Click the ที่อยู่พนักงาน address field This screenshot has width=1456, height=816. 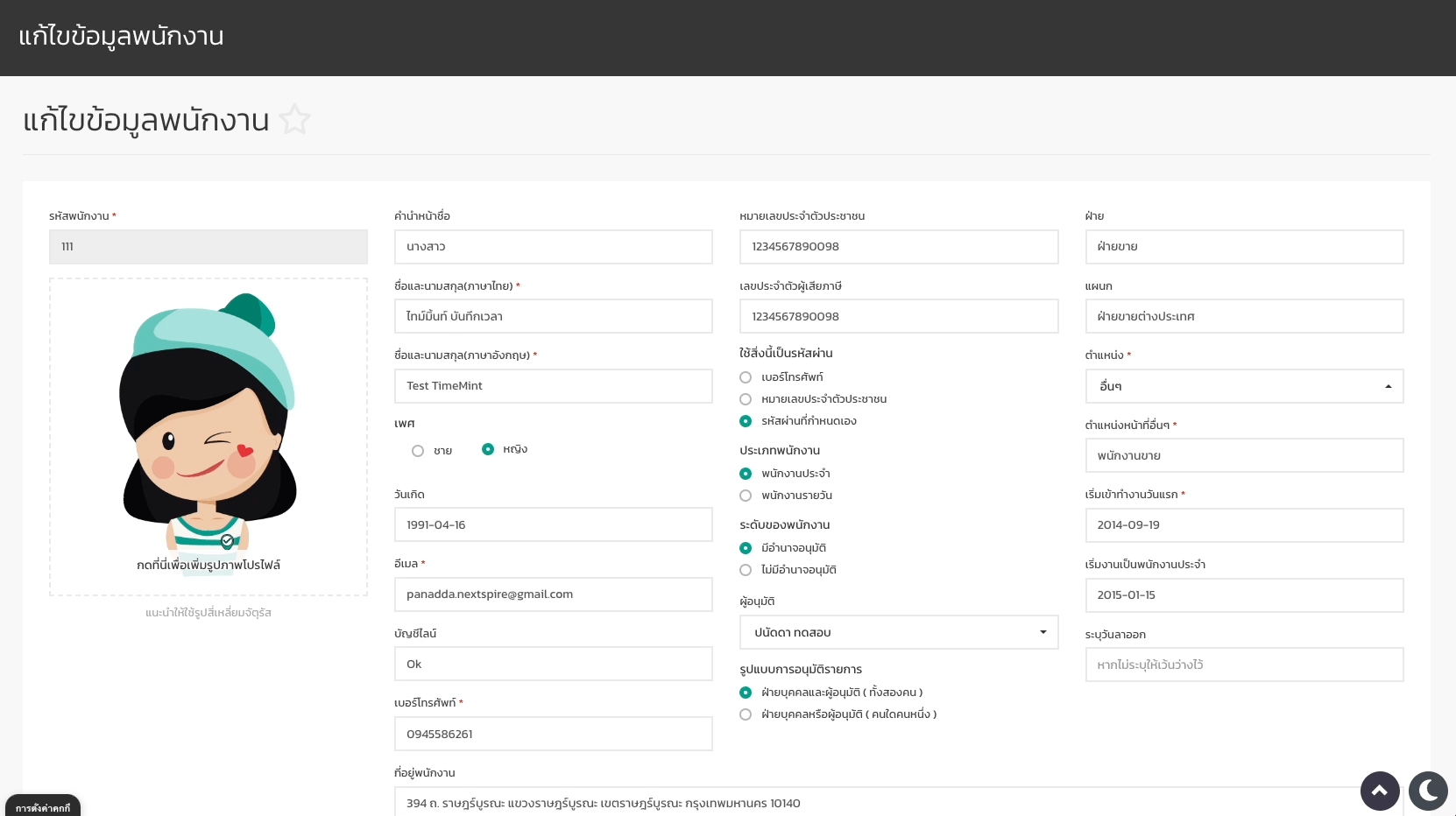tap(876, 803)
